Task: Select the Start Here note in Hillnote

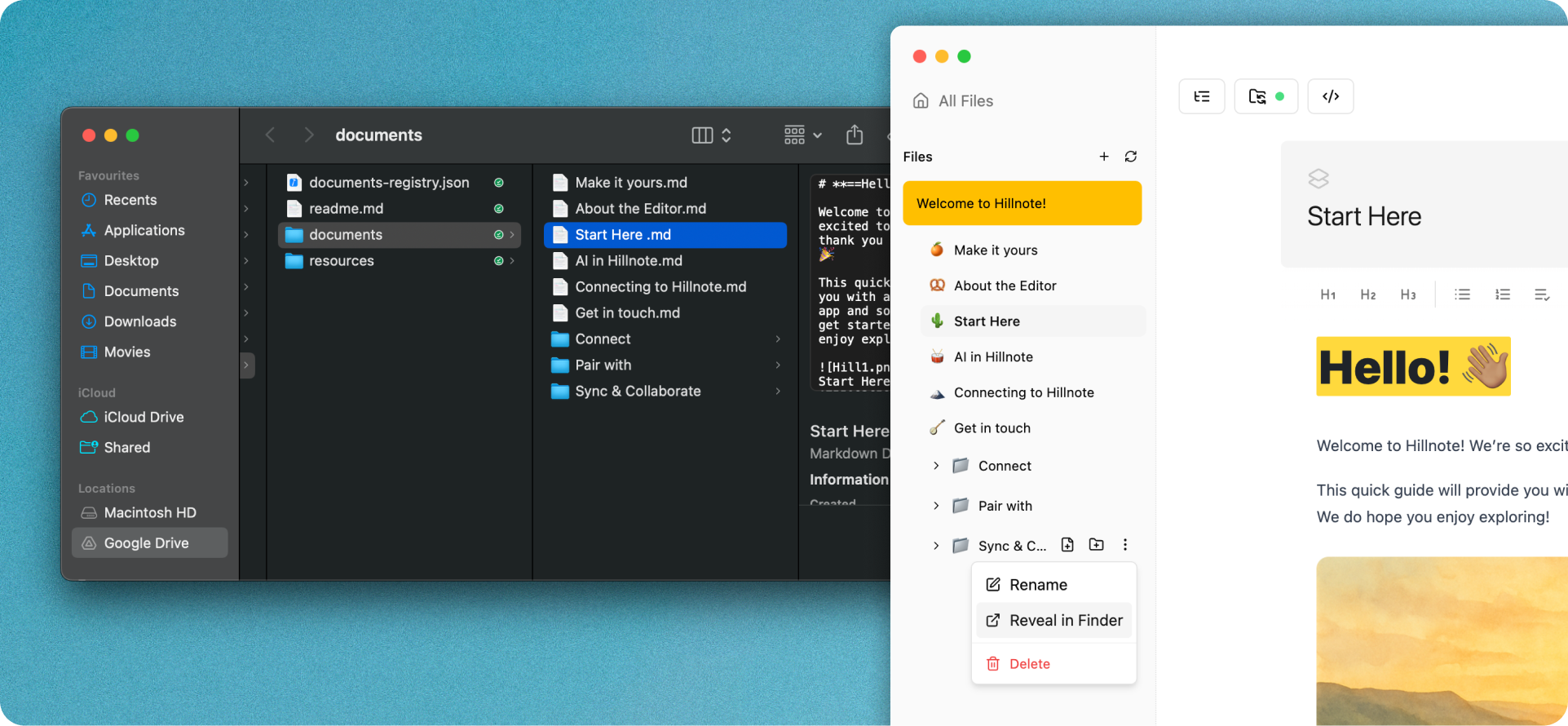Action: (1033, 321)
